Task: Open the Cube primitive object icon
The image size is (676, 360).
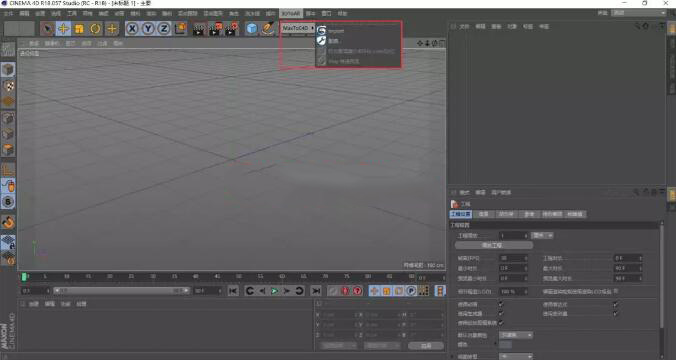Action: 251,29
